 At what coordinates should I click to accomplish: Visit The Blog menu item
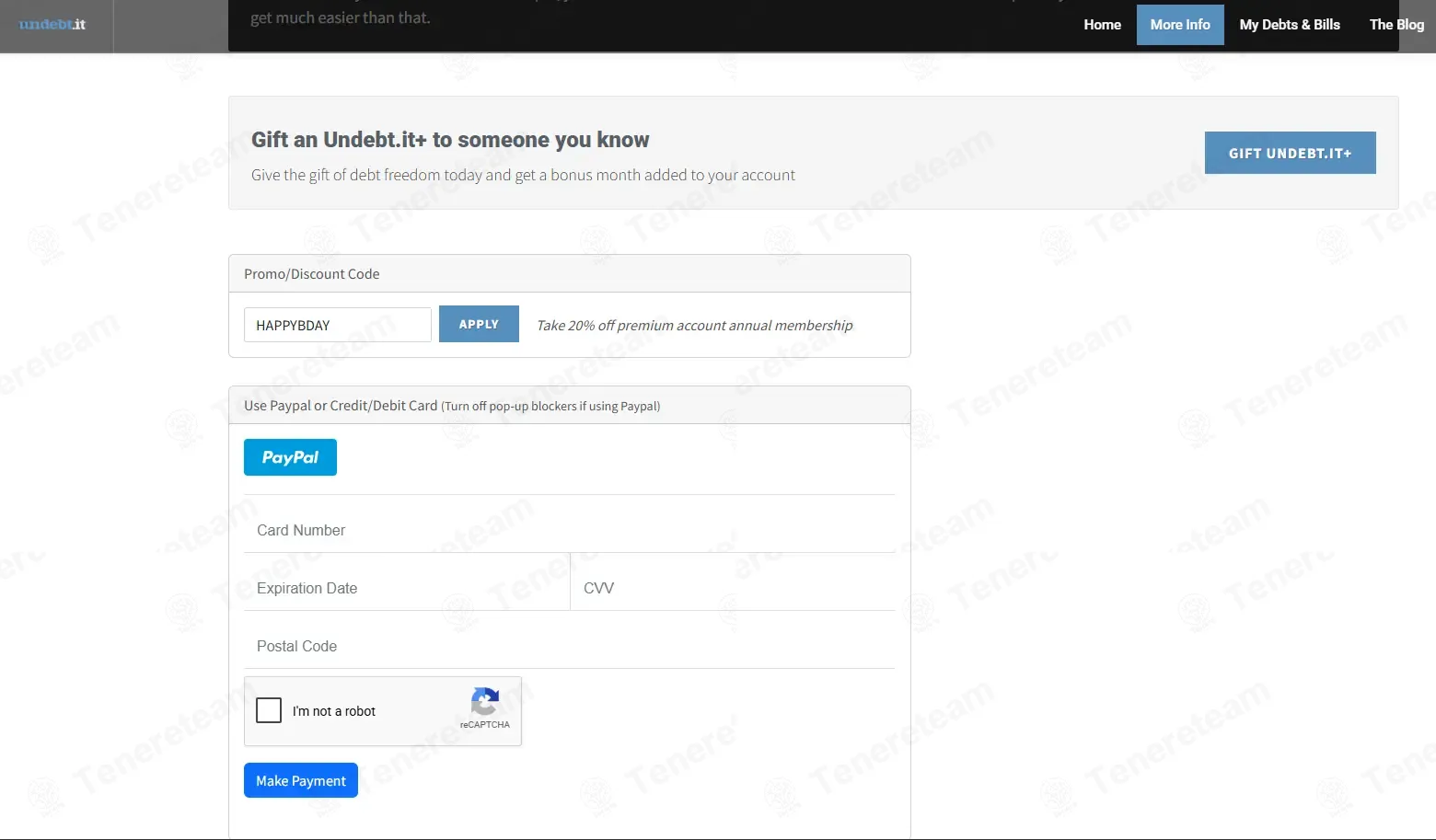tap(1396, 25)
